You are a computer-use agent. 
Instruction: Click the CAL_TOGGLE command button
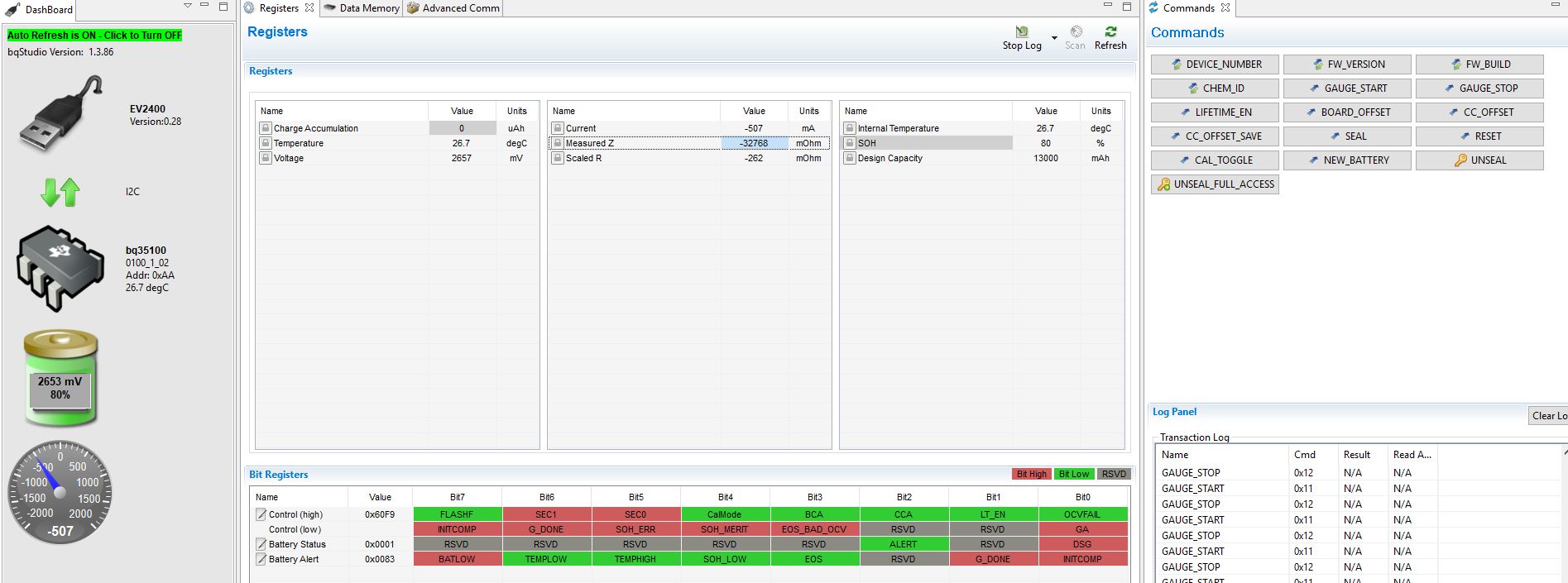[1215, 160]
